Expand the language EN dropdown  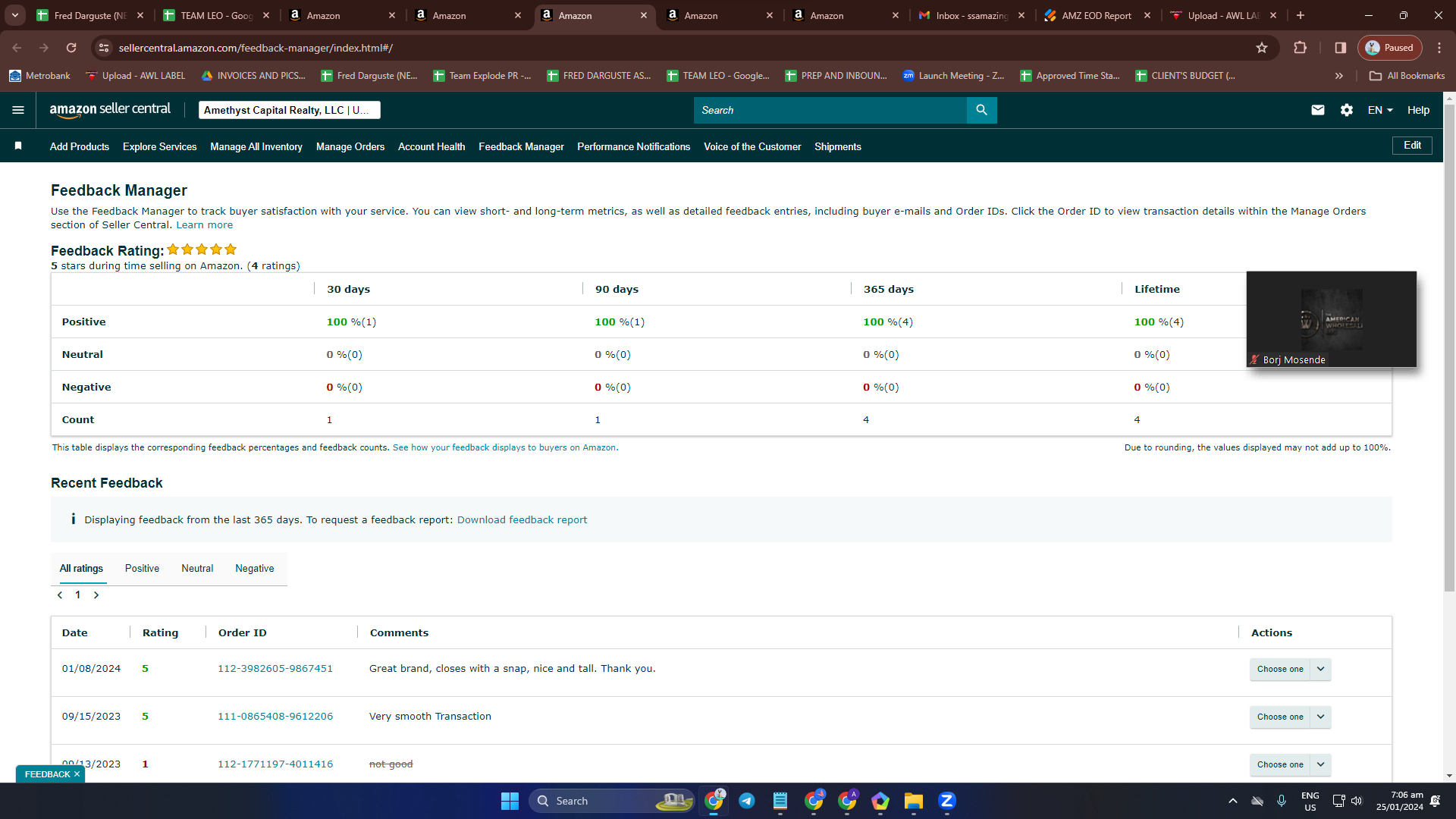(x=1380, y=110)
